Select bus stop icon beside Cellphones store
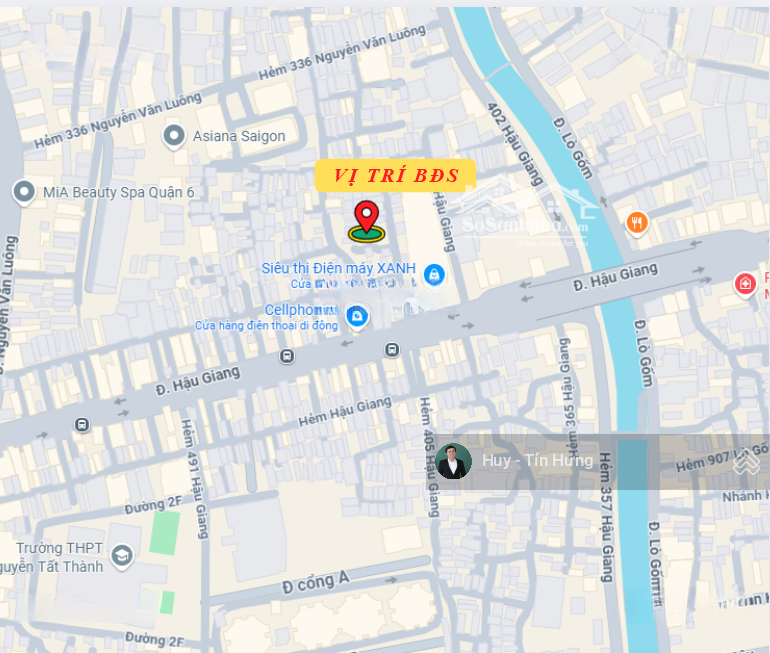The height and width of the screenshot is (653, 770). click(287, 356)
